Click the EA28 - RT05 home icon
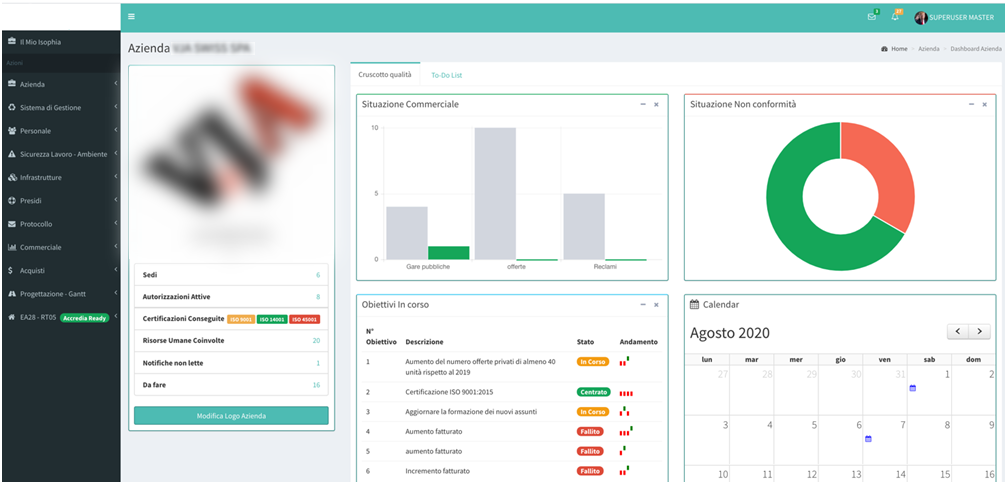 pyautogui.click(x=11, y=317)
